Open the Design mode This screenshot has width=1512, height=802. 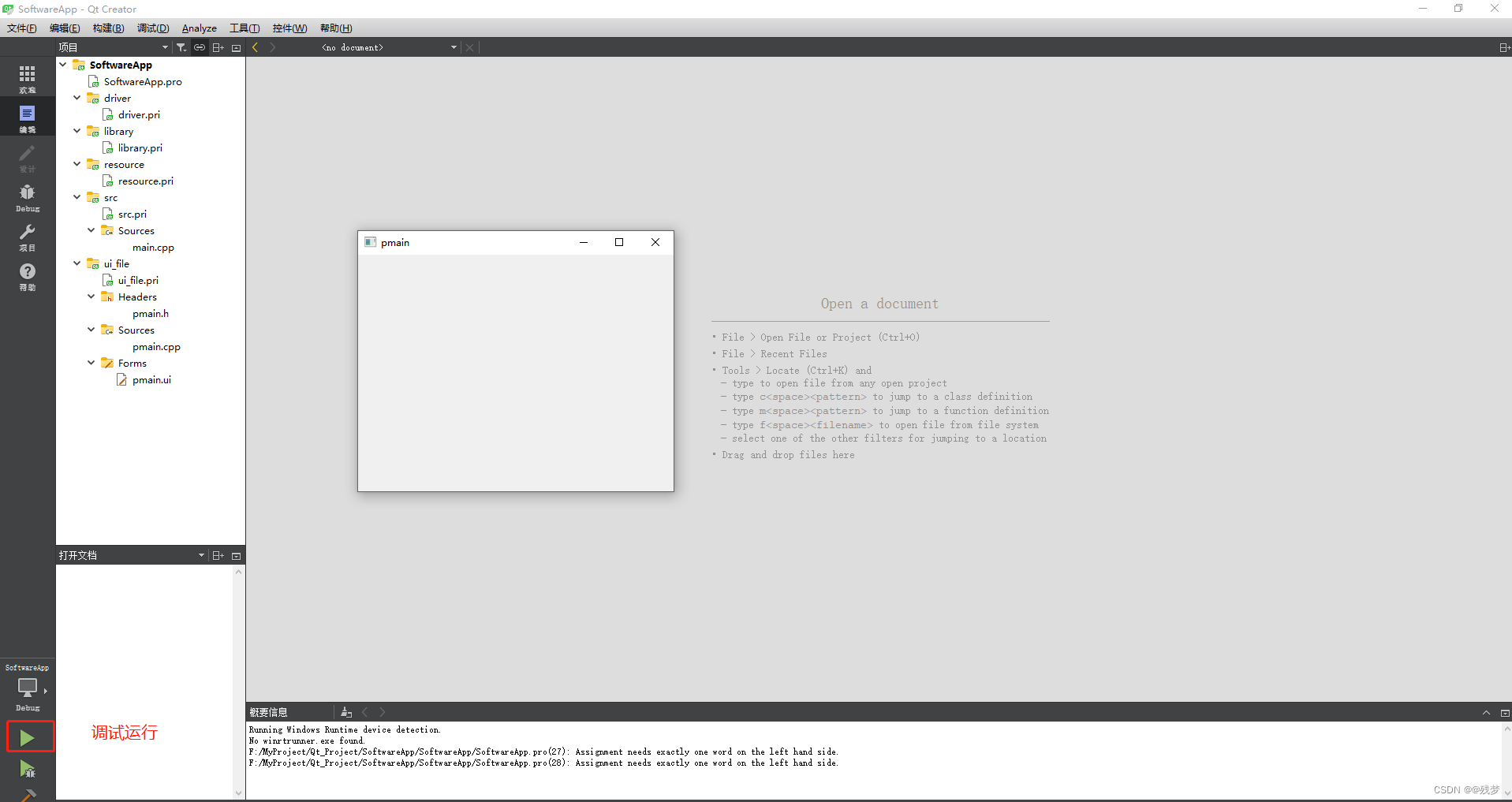(28, 157)
